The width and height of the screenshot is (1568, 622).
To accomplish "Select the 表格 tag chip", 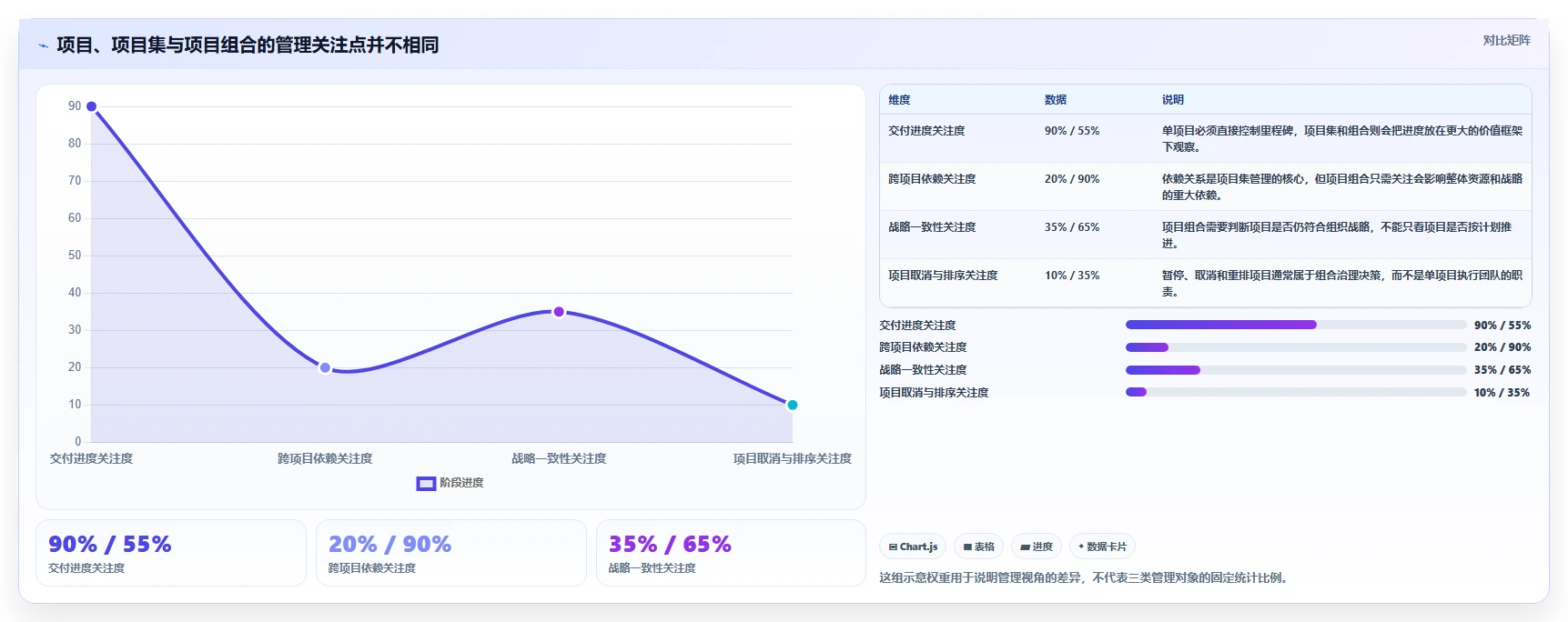I will coord(978,547).
